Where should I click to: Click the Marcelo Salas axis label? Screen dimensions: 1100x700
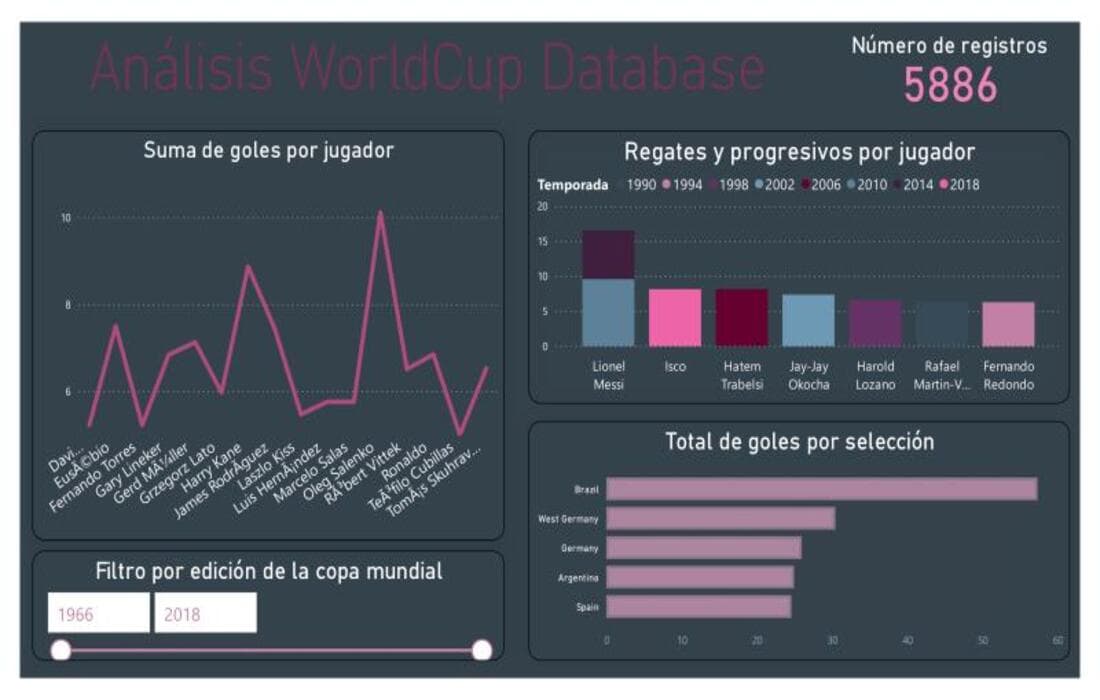click(x=310, y=473)
